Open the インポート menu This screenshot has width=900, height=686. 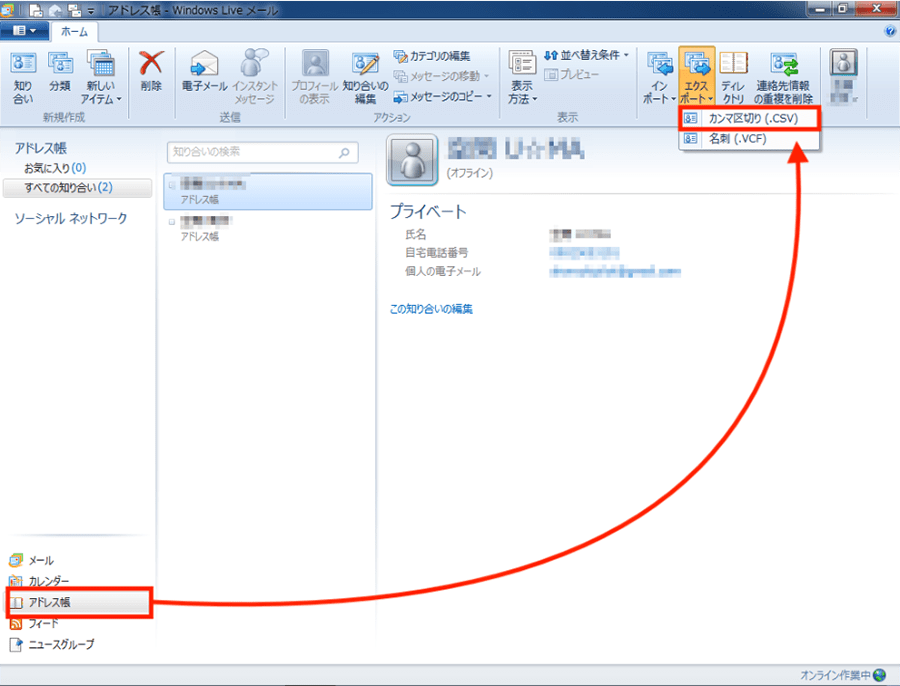pyautogui.click(x=659, y=78)
